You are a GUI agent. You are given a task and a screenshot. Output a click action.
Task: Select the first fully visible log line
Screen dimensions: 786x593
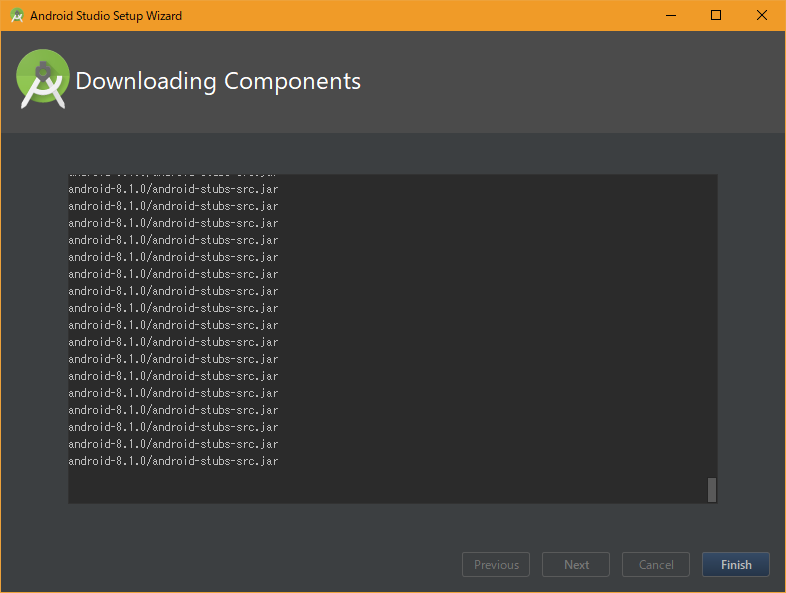[173, 189]
